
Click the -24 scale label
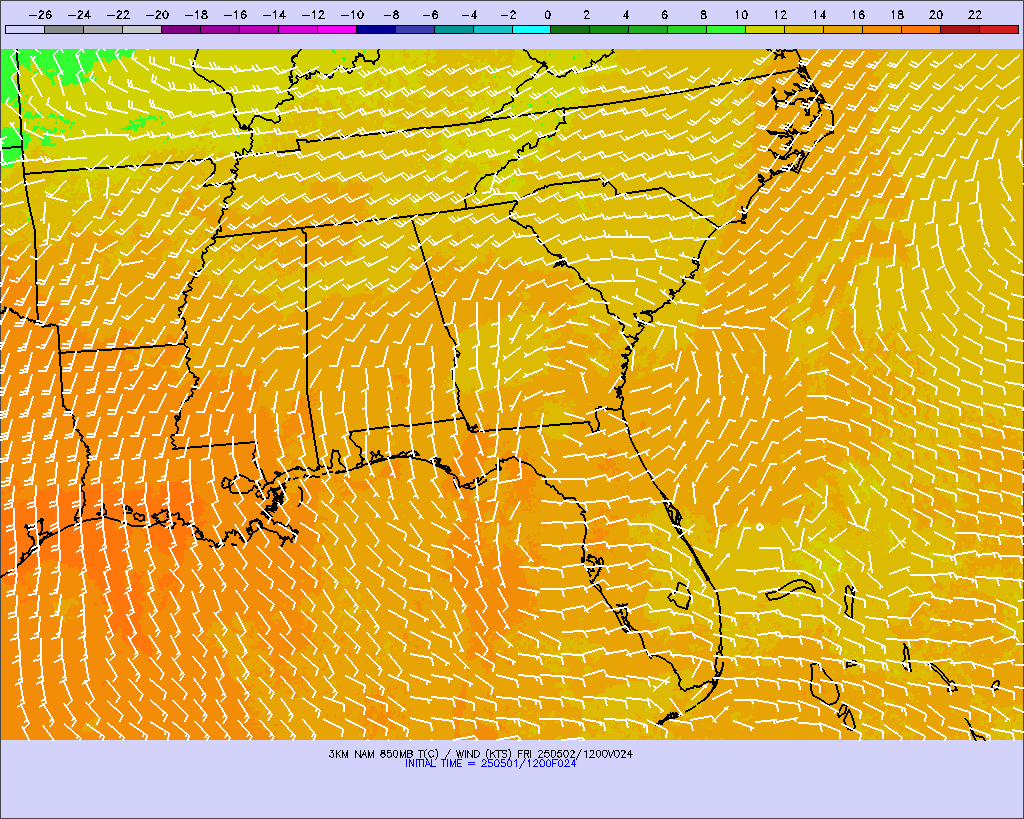[80, 15]
